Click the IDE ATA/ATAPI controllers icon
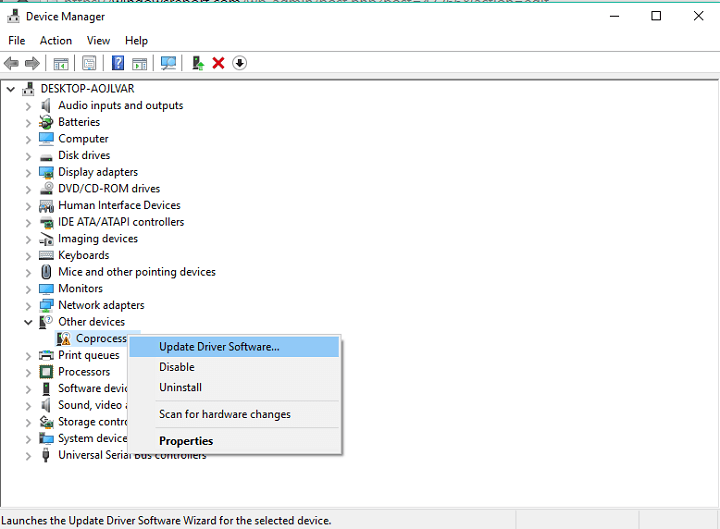The height and width of the screenshot is (529, 720). click(46, 223)
